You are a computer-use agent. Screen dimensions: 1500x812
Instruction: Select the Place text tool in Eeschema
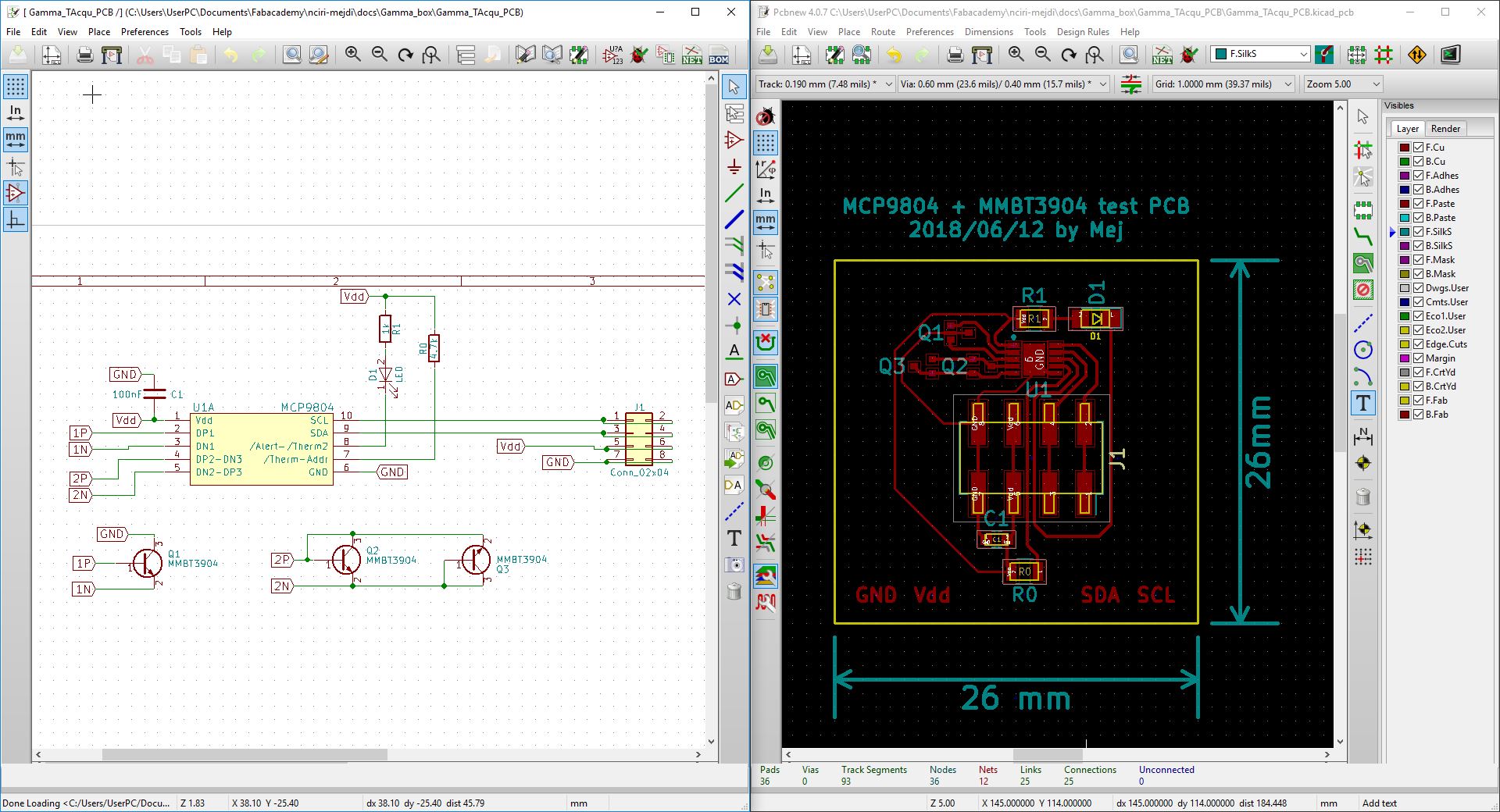tap(734, 538)
